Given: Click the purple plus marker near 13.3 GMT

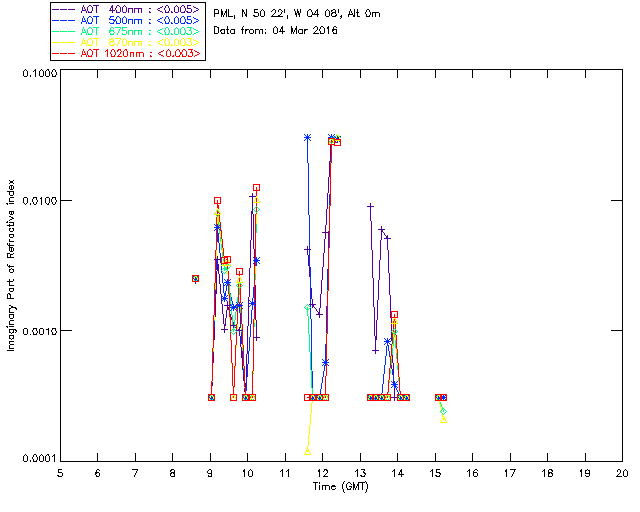Looking at the screenshot, I should [x=371, y=207].
